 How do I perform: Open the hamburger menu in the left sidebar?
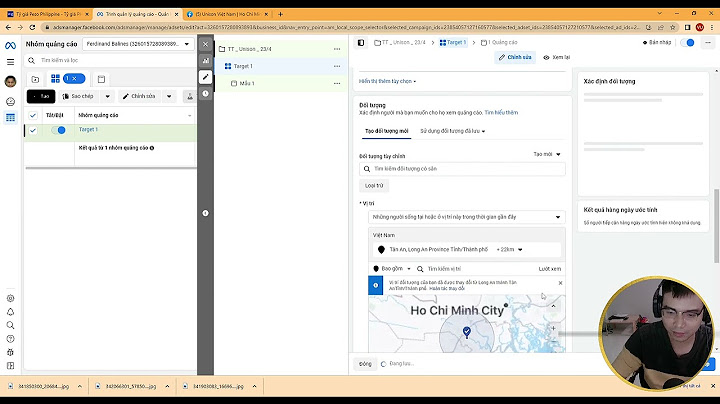10,62
